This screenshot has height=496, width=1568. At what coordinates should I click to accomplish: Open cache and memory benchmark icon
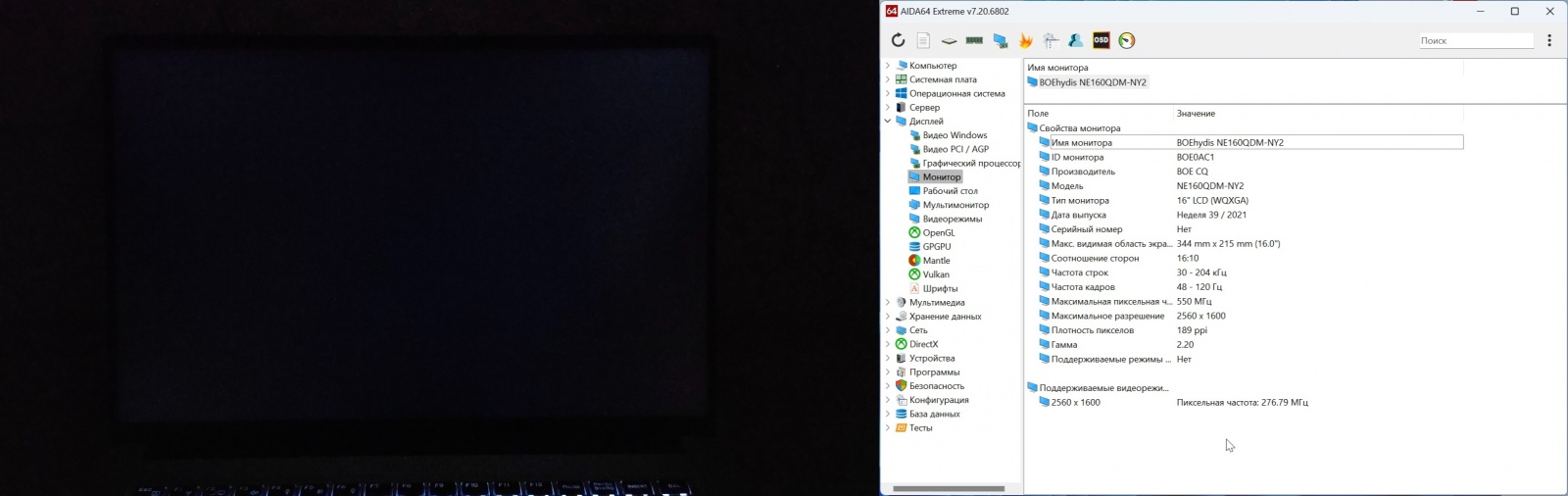974,40
